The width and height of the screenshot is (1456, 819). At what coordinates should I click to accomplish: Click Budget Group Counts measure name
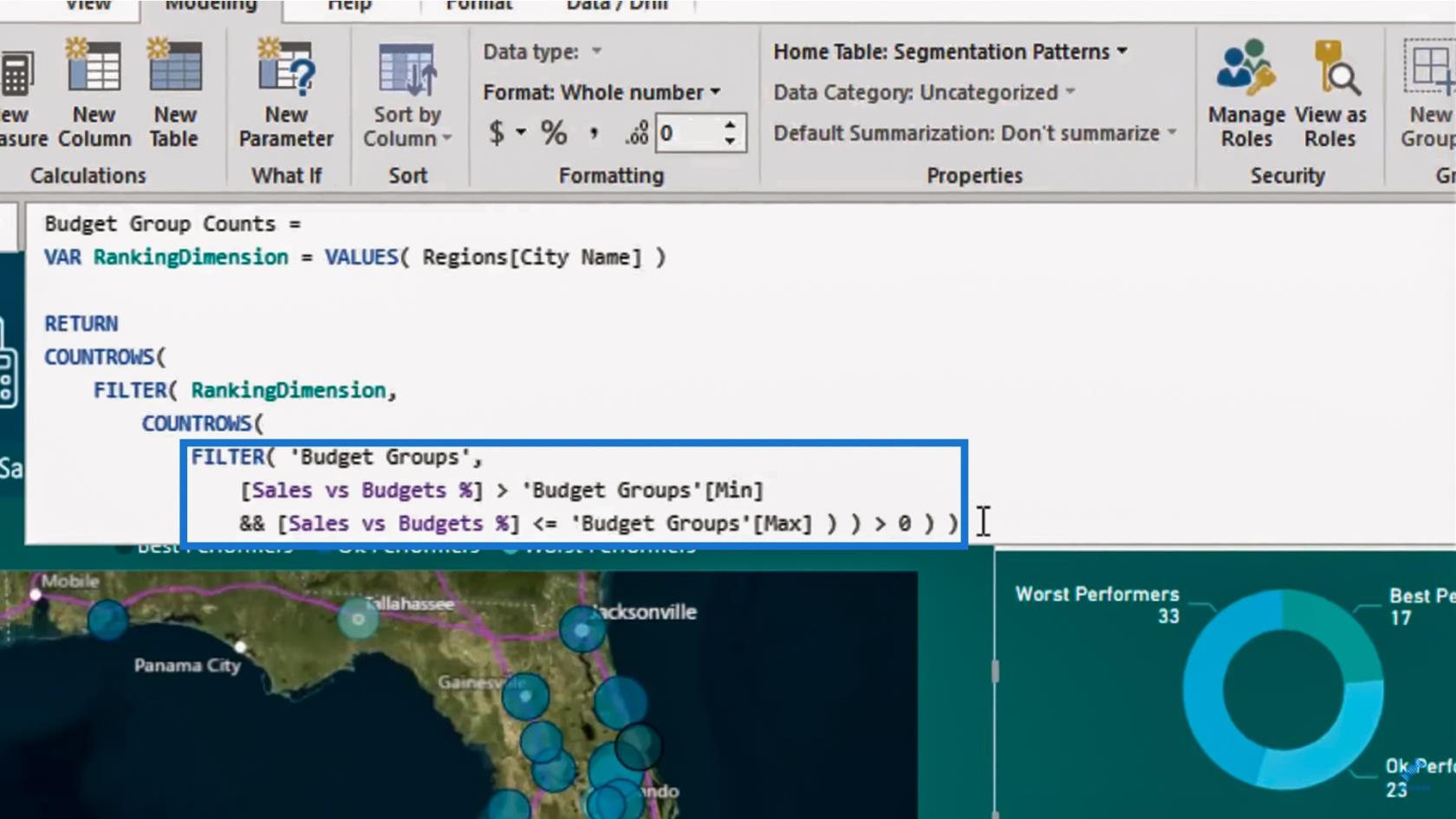pos(160,224)
